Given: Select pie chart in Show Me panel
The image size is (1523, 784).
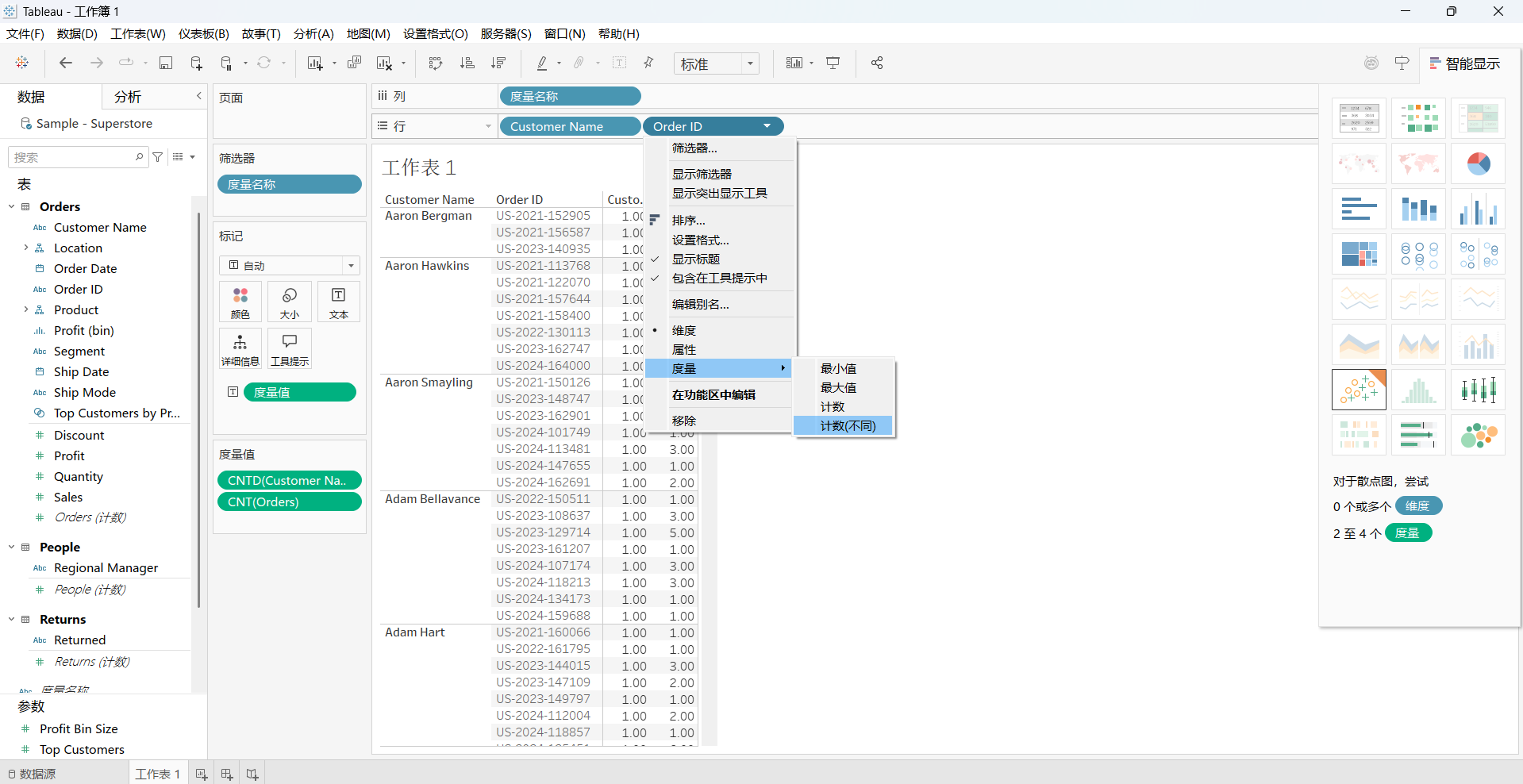Looking at the screenshot, I should pyautogui.click(x=1478, y=163).
